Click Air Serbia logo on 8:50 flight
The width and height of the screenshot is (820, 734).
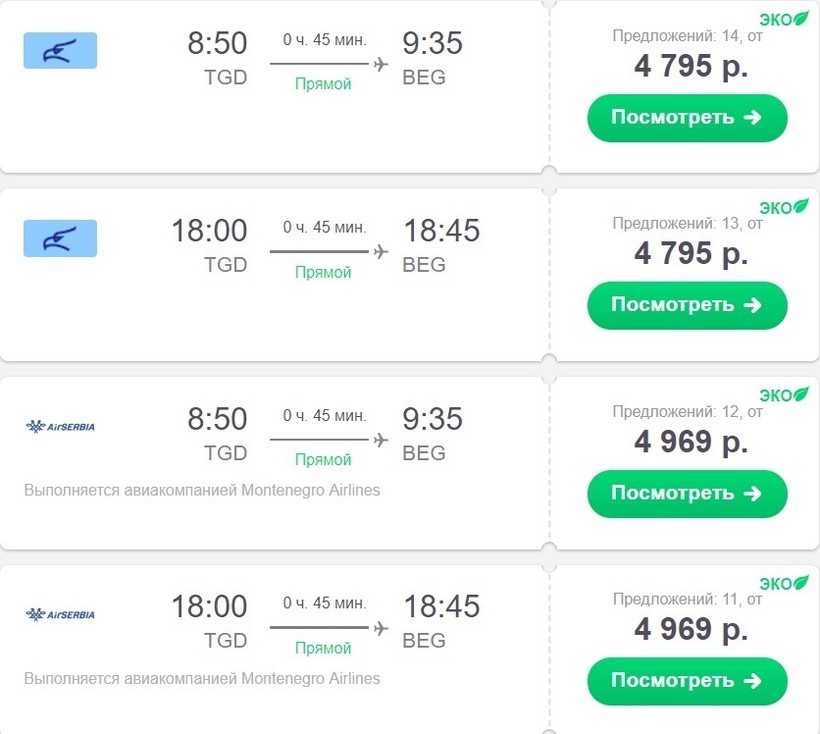click(x=60, y=427)
